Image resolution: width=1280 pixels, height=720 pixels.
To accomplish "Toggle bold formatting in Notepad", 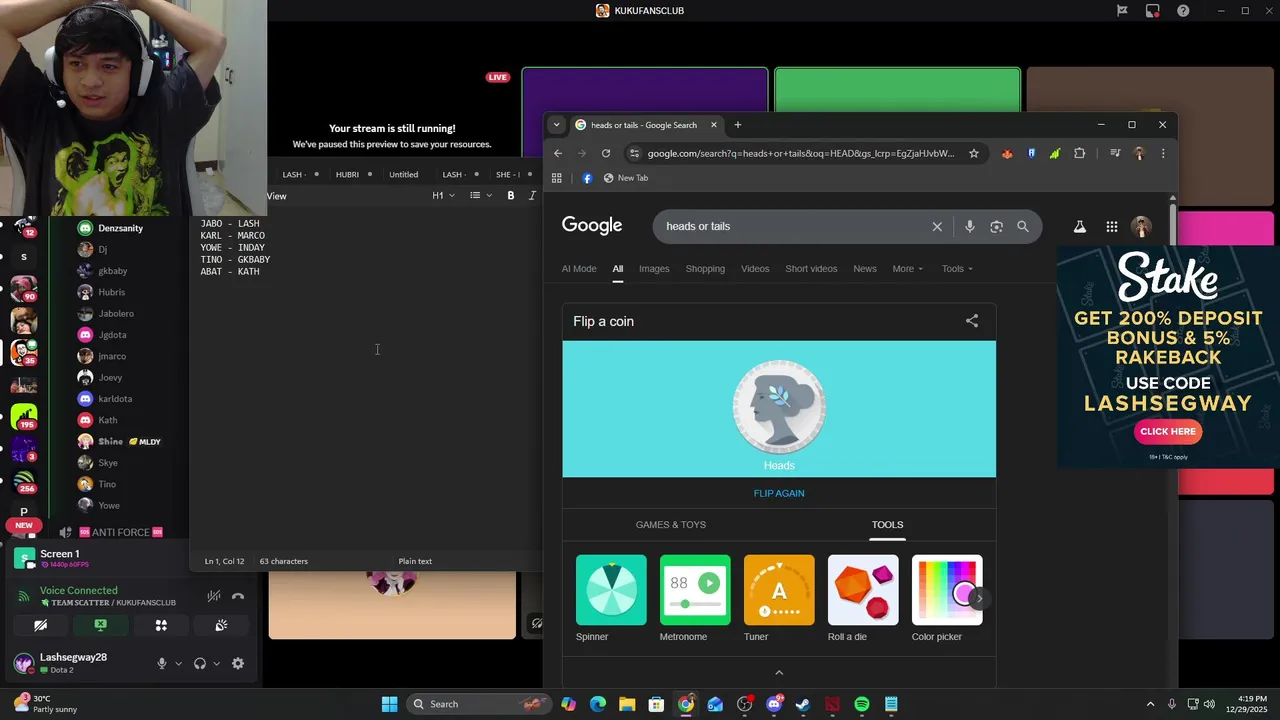I will point(511,196).
